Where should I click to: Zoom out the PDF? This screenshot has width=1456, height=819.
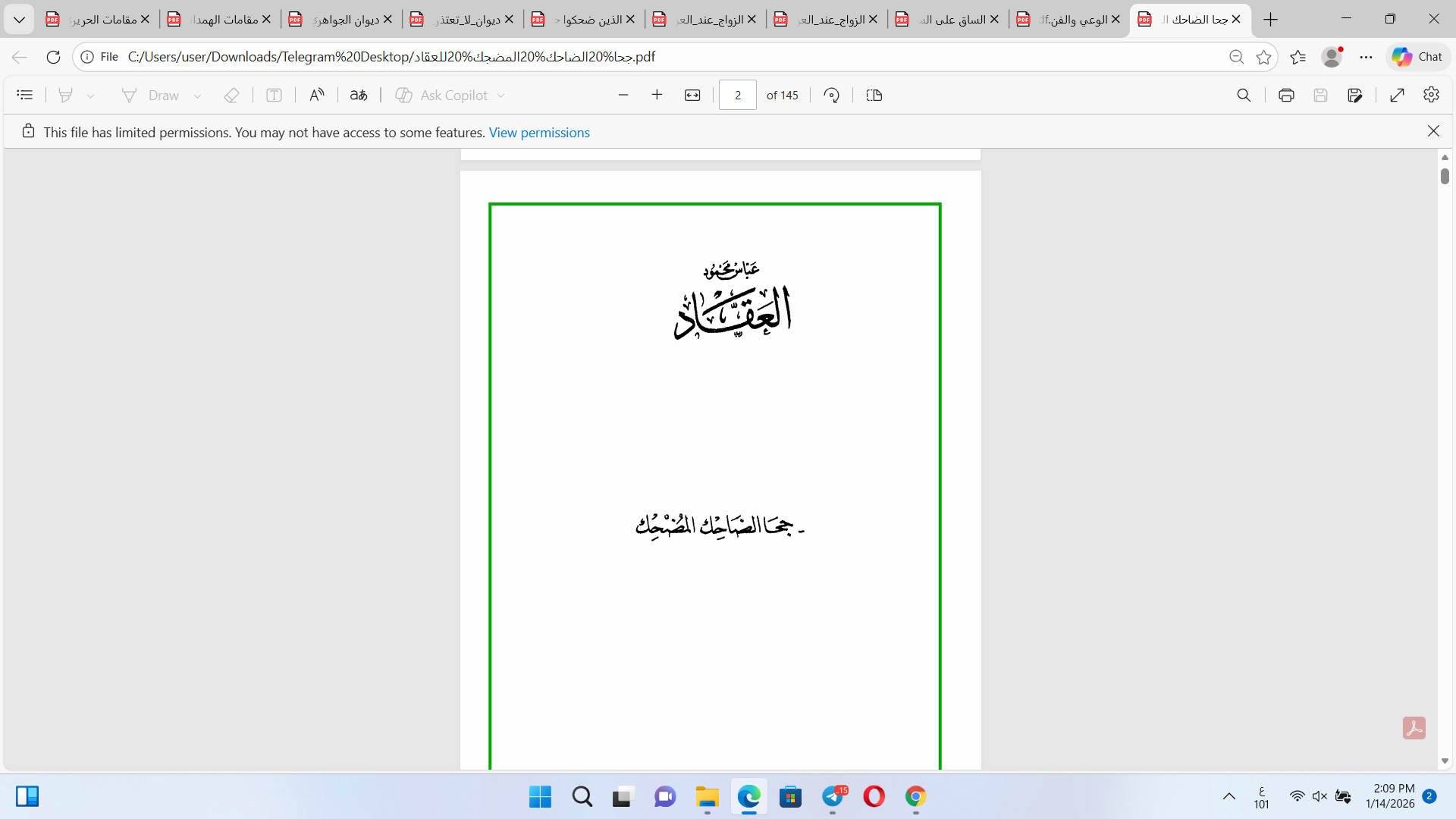(x=623, y=95)
